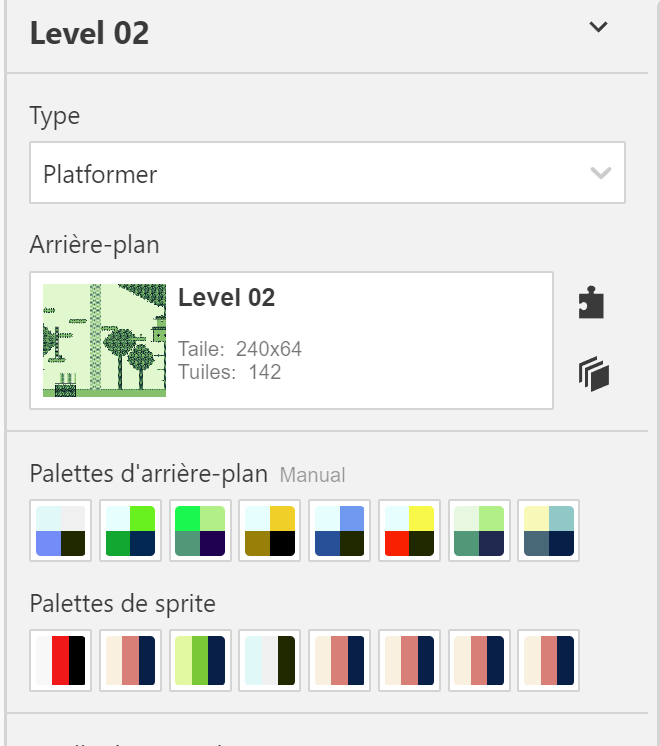Image resolution: width=660 pixels, height=746 pixels.
Task: Click the Manual label next to palettes
Action: (312, 475)
